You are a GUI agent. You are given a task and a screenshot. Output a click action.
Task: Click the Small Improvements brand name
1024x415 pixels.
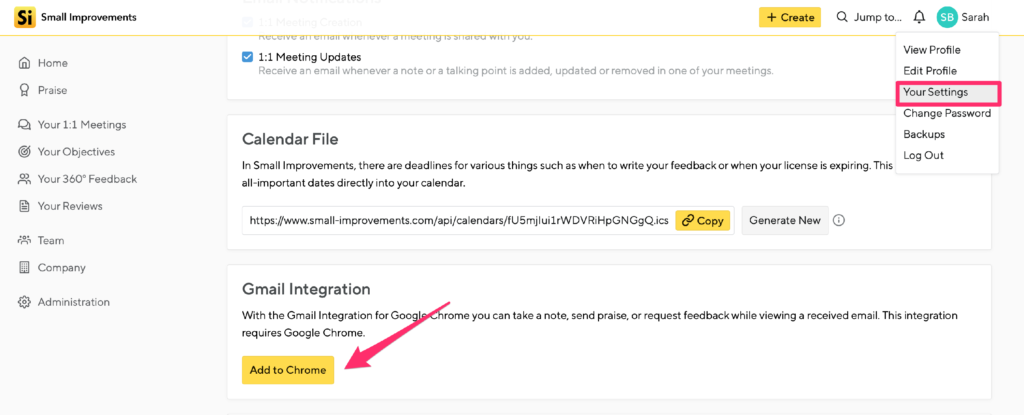click(89, 17)
